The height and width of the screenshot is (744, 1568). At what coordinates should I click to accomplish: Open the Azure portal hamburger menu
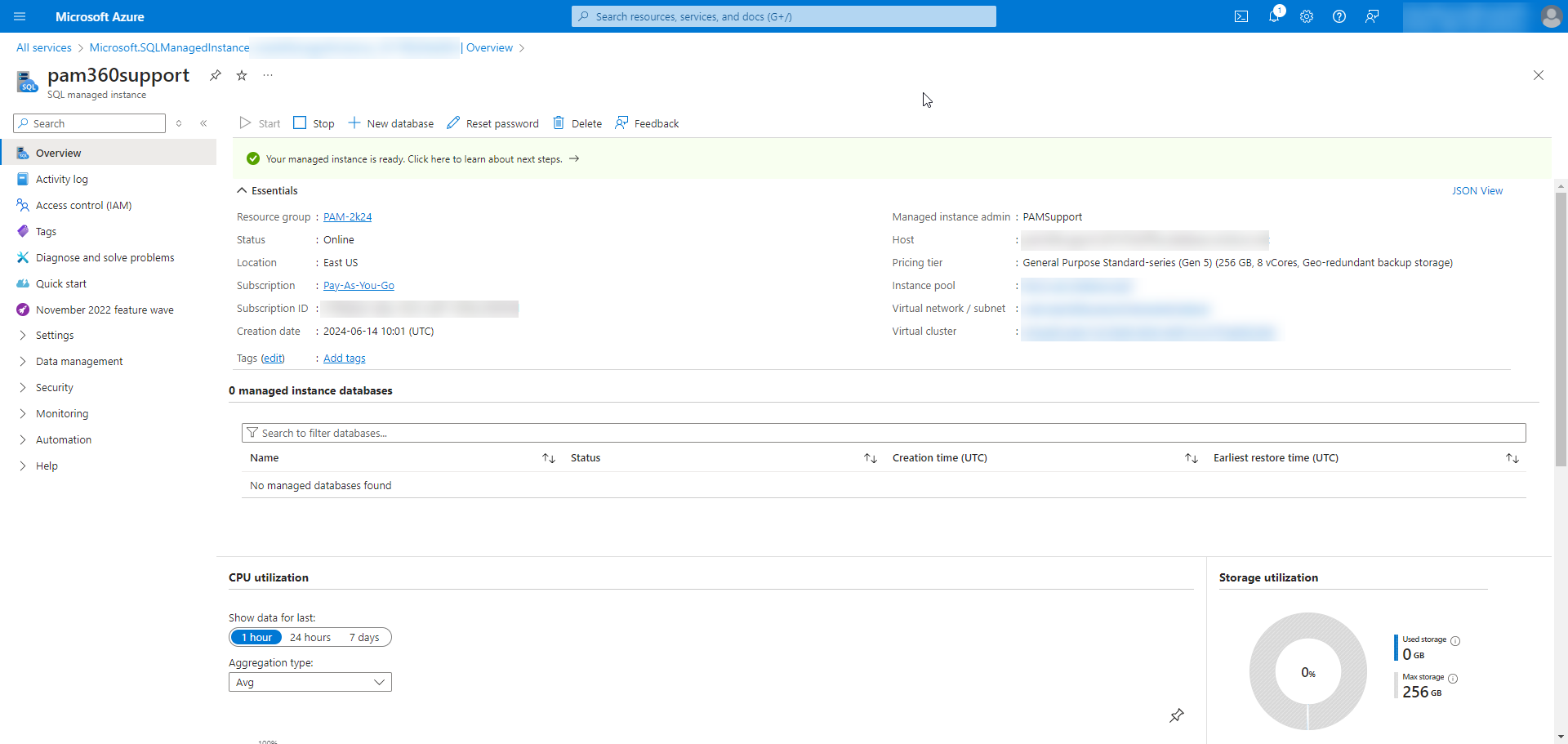19,16
